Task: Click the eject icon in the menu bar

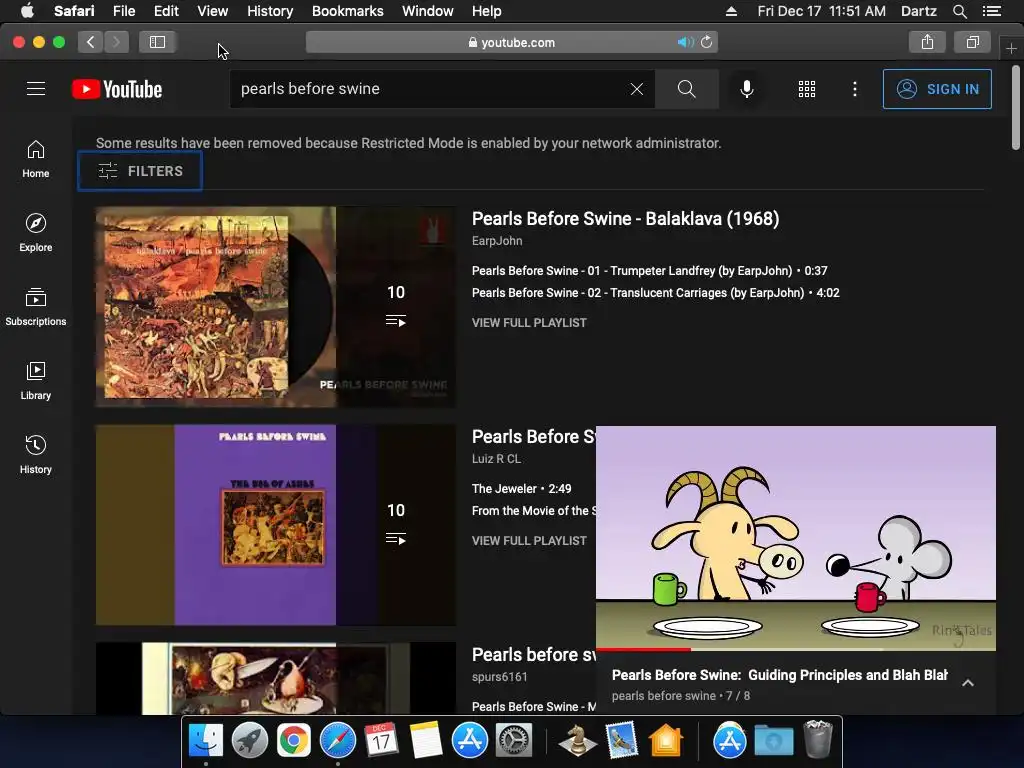Action: (731, 11)
